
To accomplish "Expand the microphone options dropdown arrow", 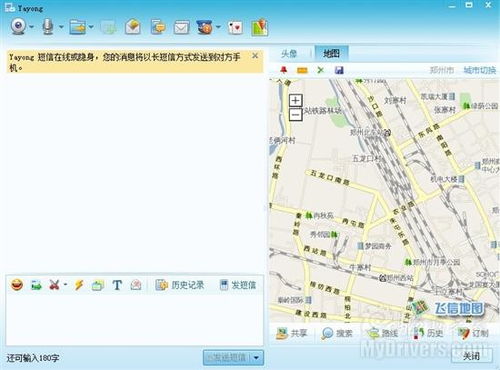I will pyautogui.click(x=61, y=27).
